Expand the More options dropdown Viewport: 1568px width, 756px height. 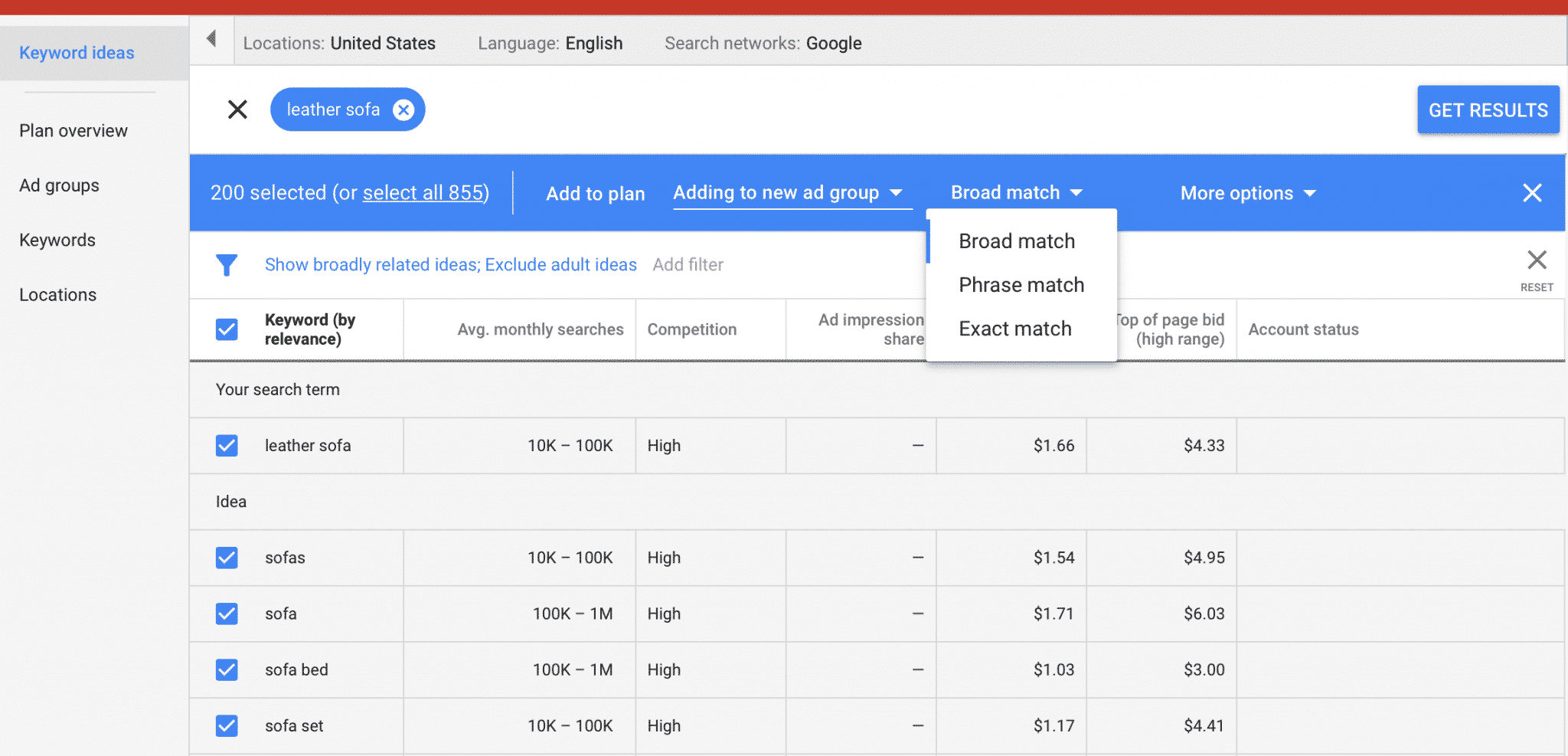(x=1248, y=193)
